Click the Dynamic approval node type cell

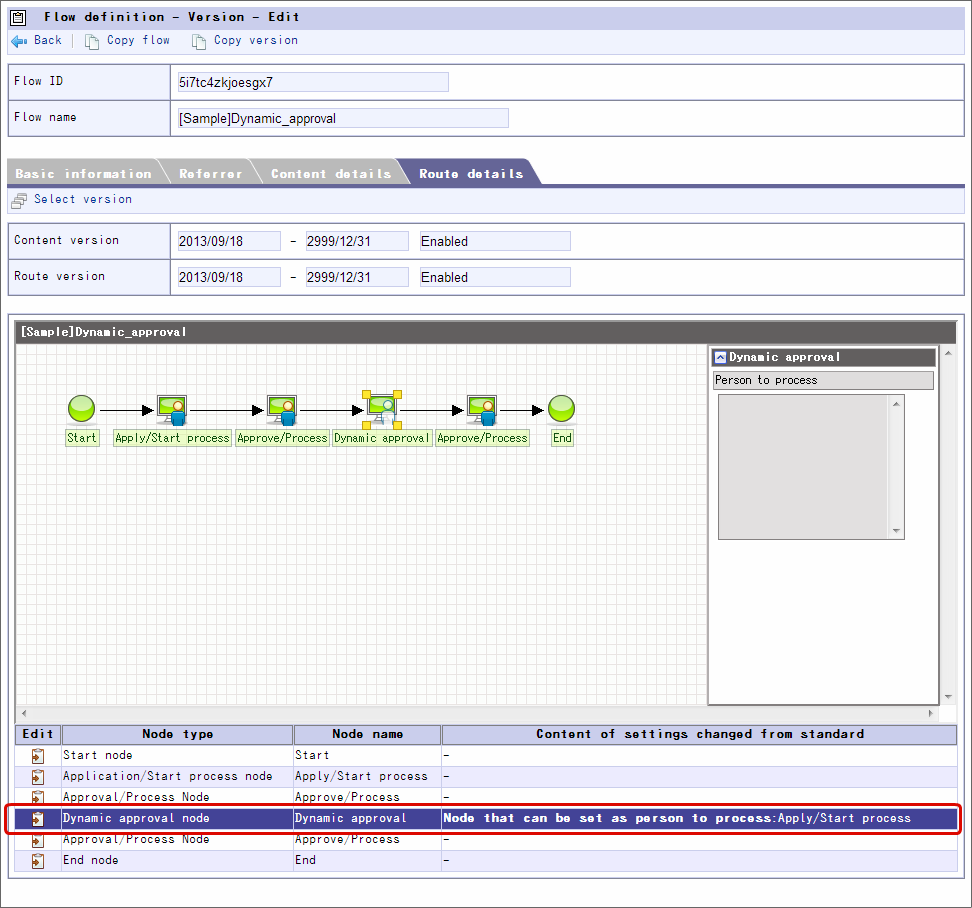pos(177,819)
